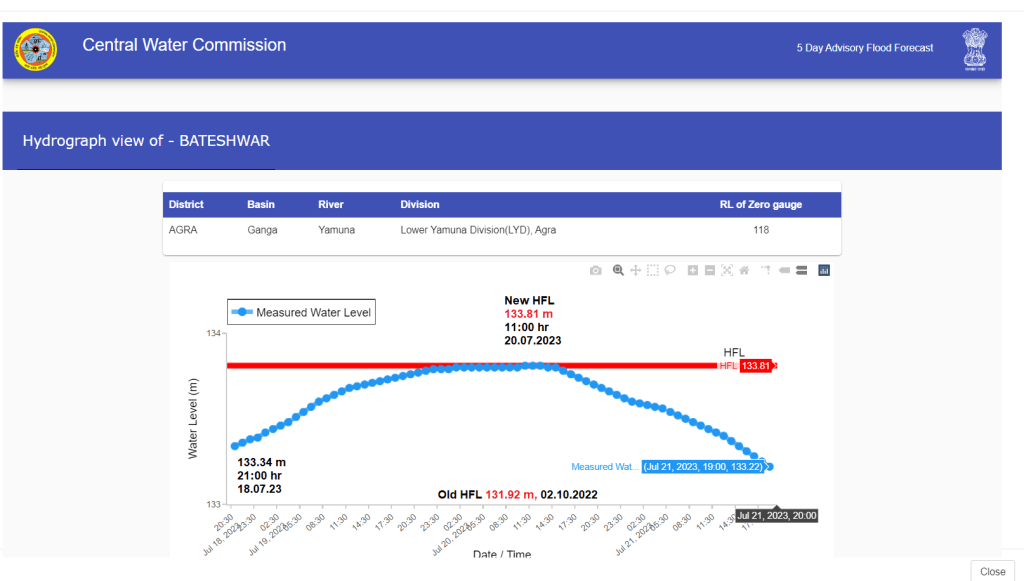Click the Central Water Commission logo

[36, 48]
